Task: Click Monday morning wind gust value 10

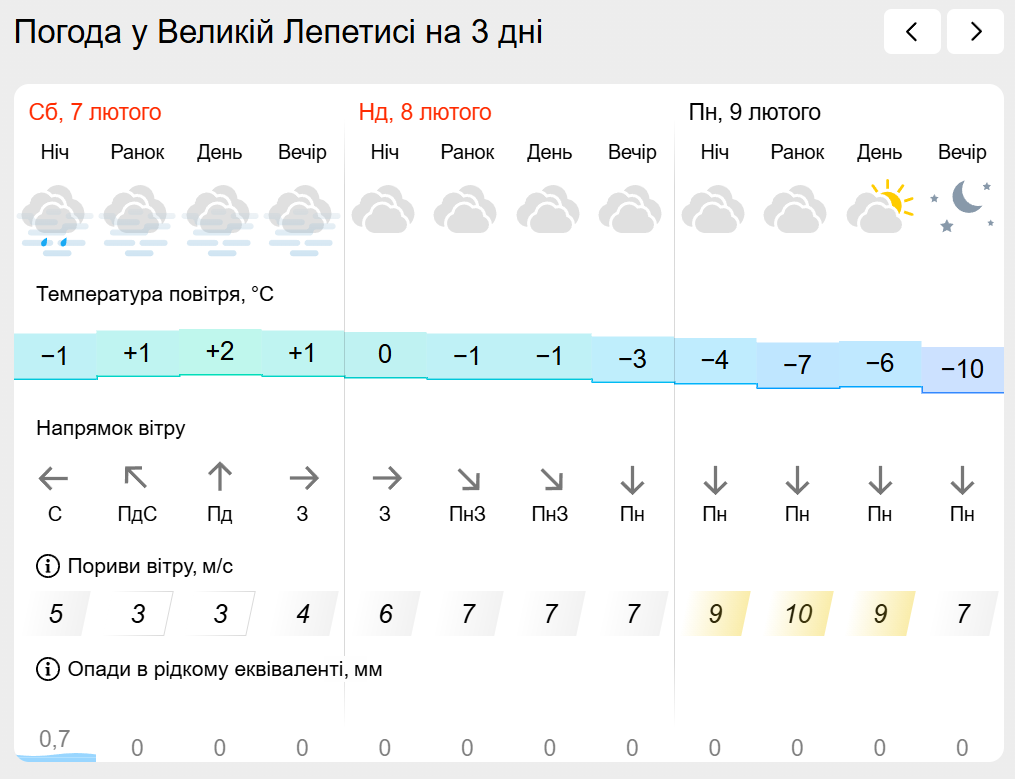Action: pos(798,614)
